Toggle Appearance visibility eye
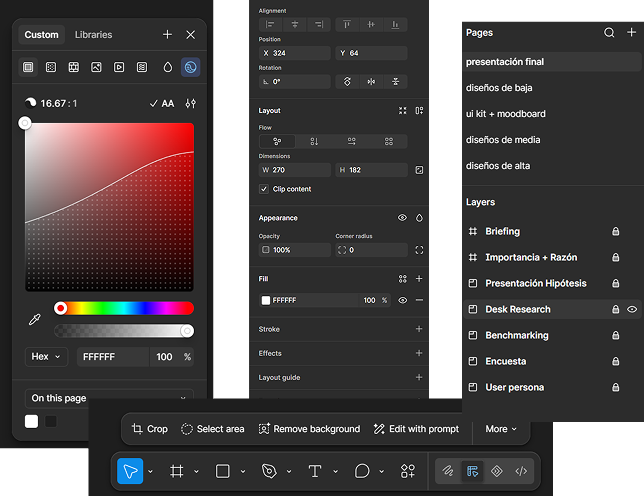644x496 pixels. [402, 218]
